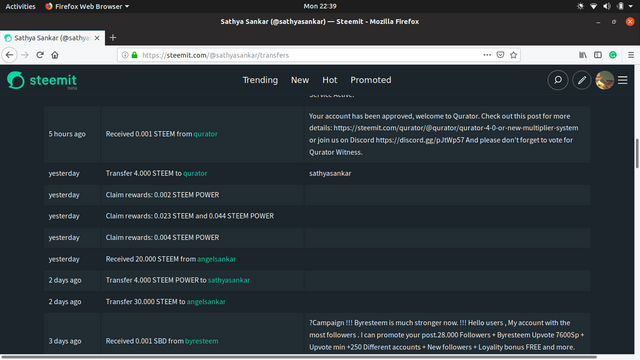Screen dimensions: 640x360
Task: Open the clock showing Mon 22:39
Action: pyautogui.click(x=320, y=6)
